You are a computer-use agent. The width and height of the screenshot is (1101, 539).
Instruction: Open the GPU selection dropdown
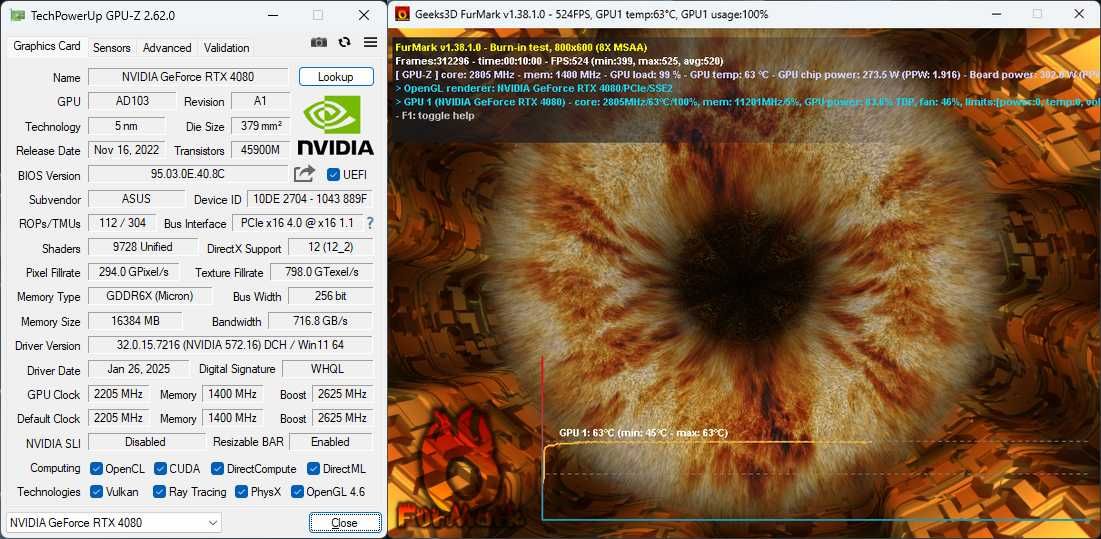[x=114, y=522]
